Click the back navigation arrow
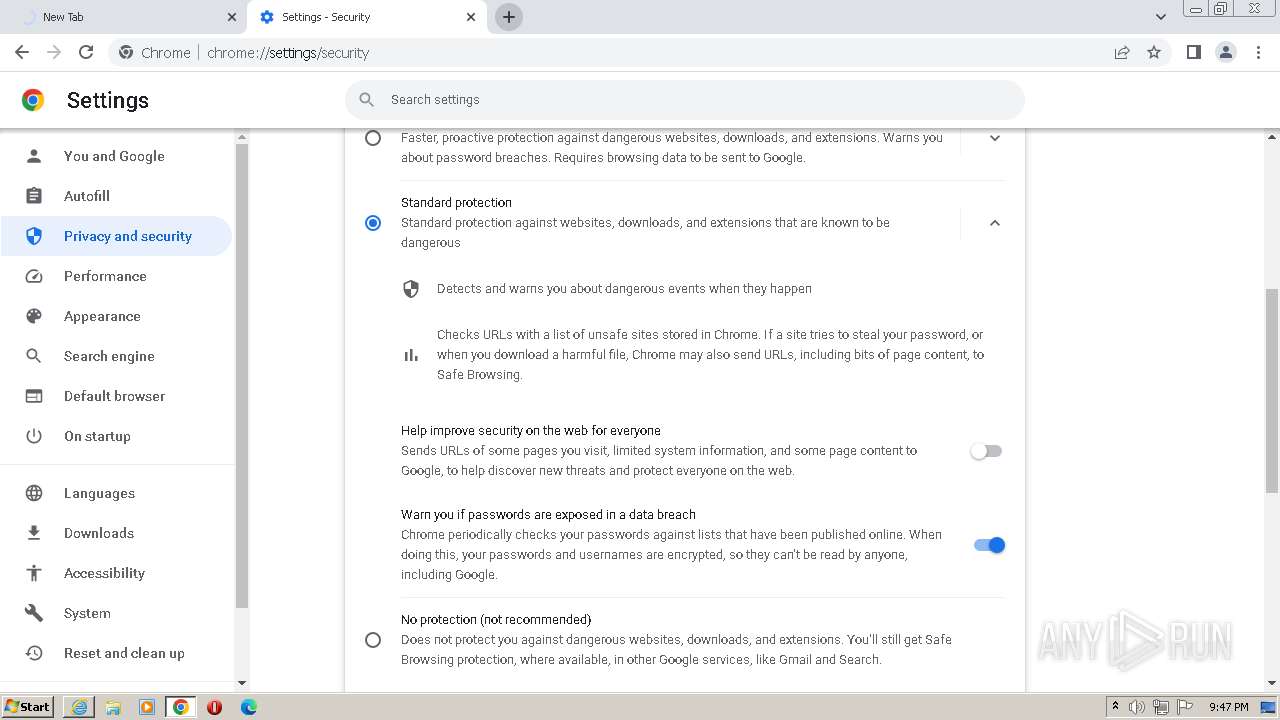This screenshot has width=1280, height=720. pos(22,52)
